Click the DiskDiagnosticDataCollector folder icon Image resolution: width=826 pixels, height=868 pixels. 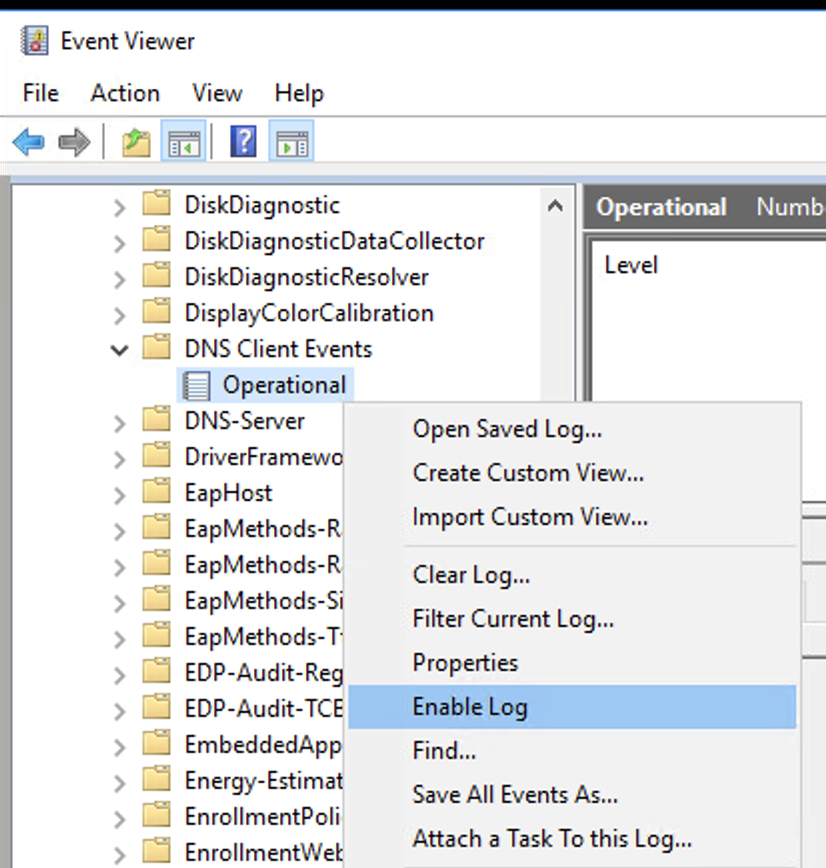156,240
